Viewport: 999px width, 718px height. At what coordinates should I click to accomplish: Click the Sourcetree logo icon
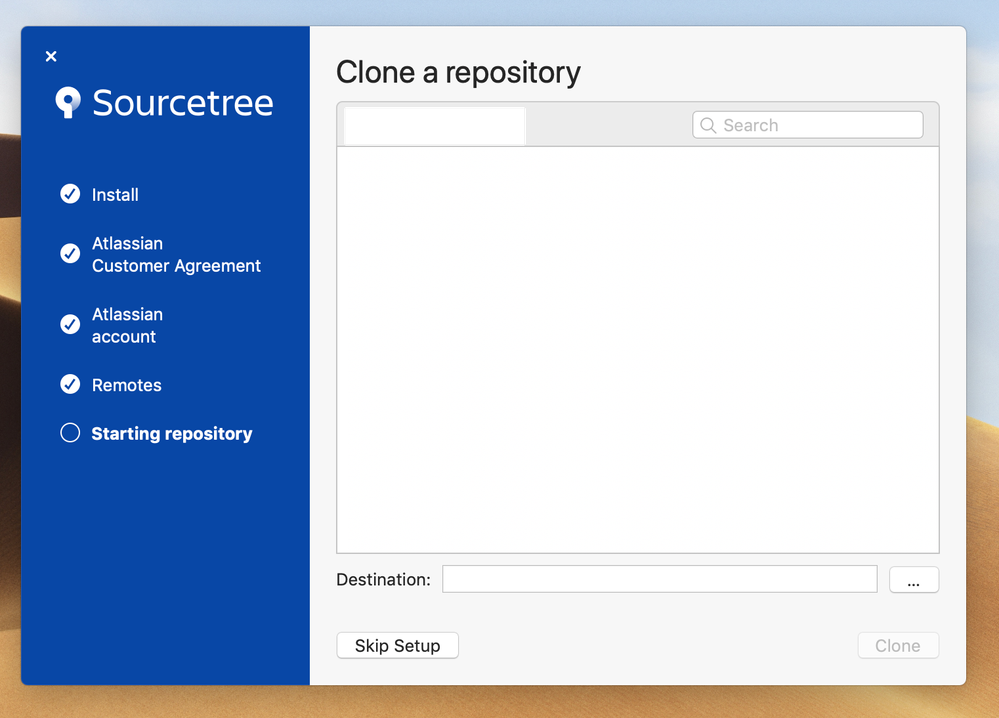(x=68, y=102)
